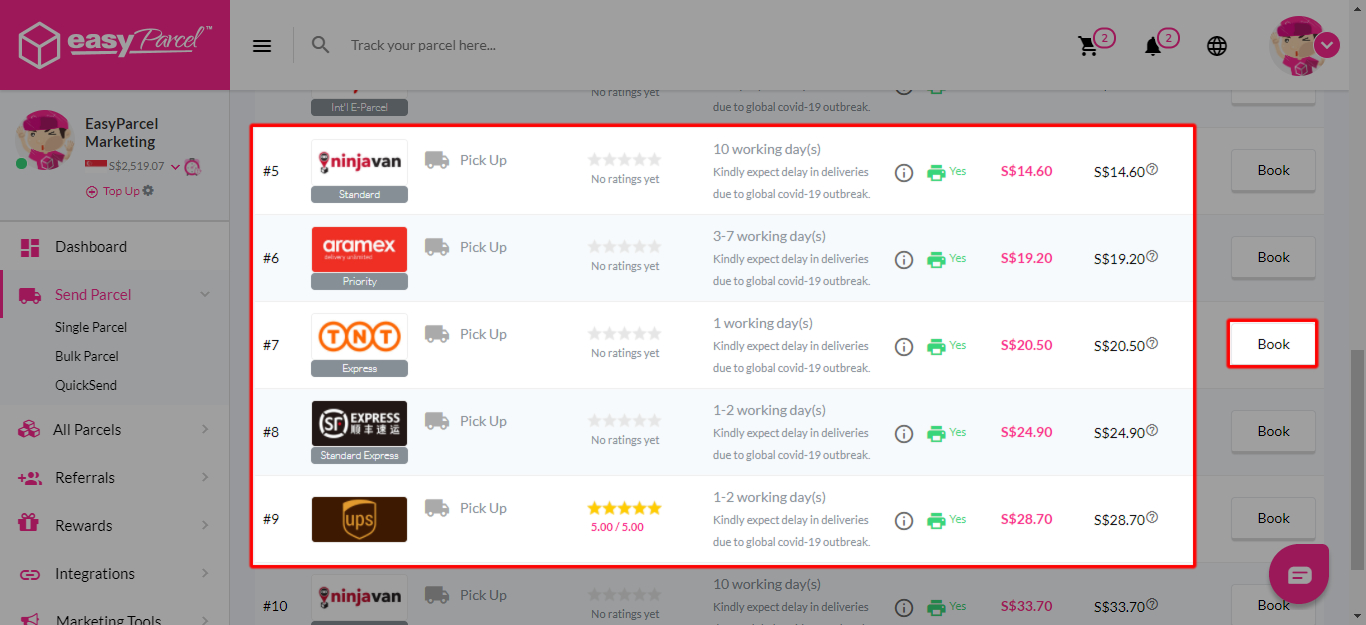Open Bulk Parcel submenu item

87,356
